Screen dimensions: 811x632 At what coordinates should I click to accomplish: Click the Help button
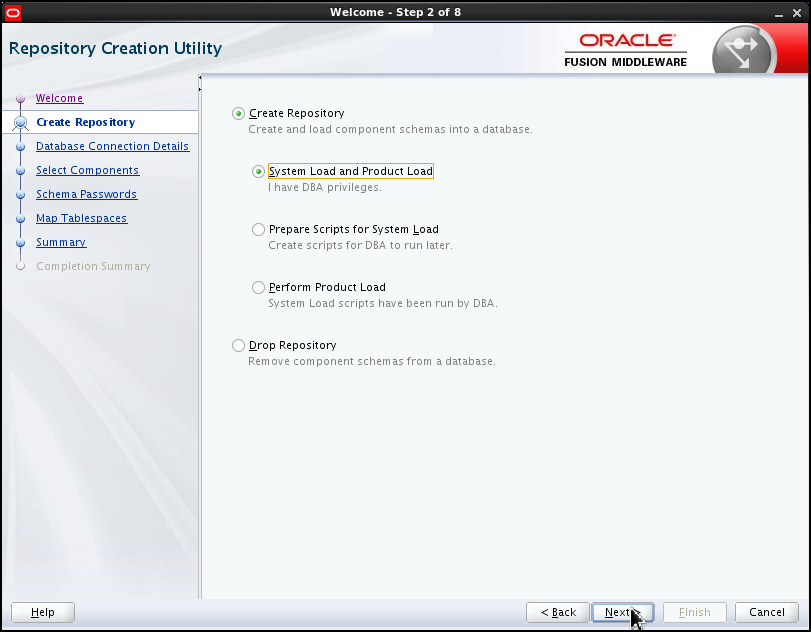pyautogui.click(x=42, y=612)
